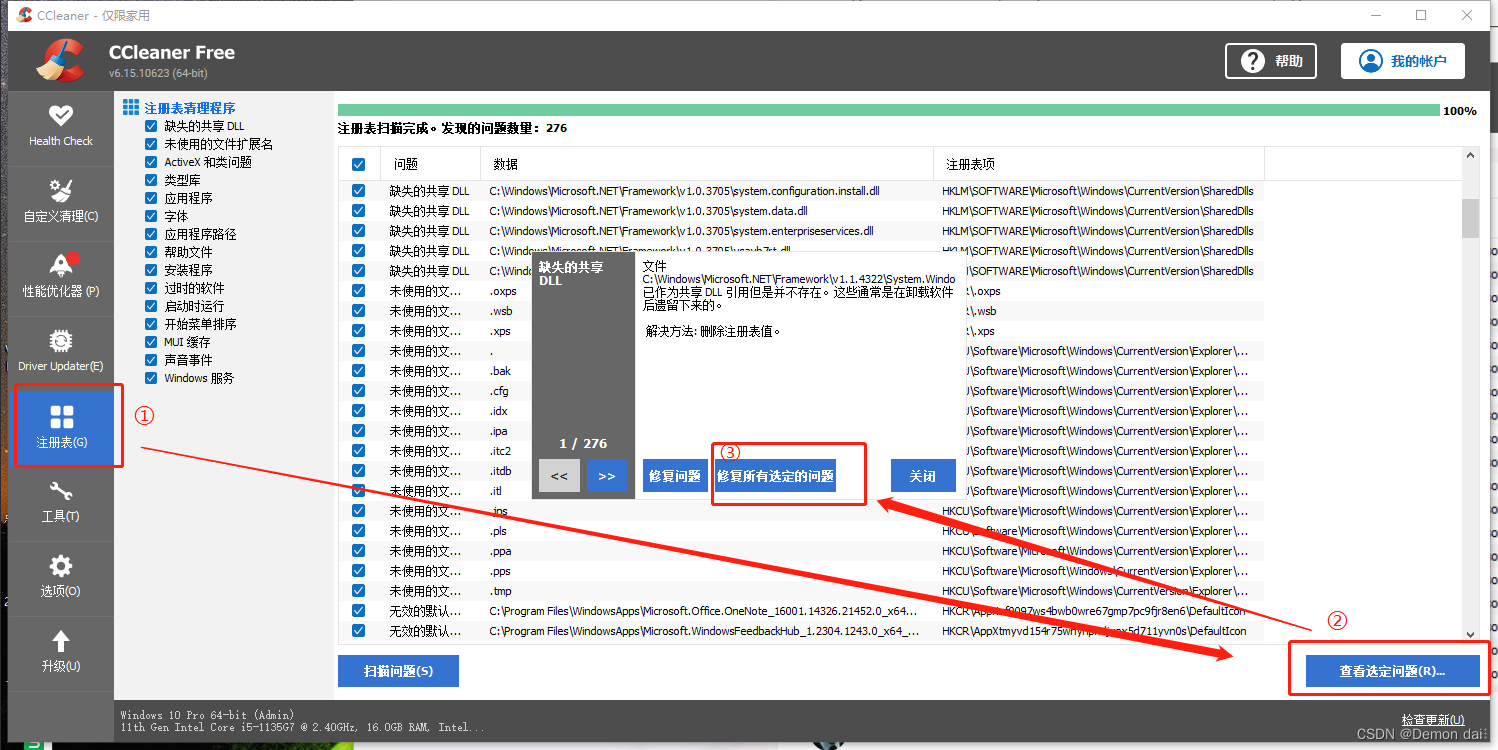
Task: Uncheck the .tmp extension row checkbox
Action: pos(358,591)
